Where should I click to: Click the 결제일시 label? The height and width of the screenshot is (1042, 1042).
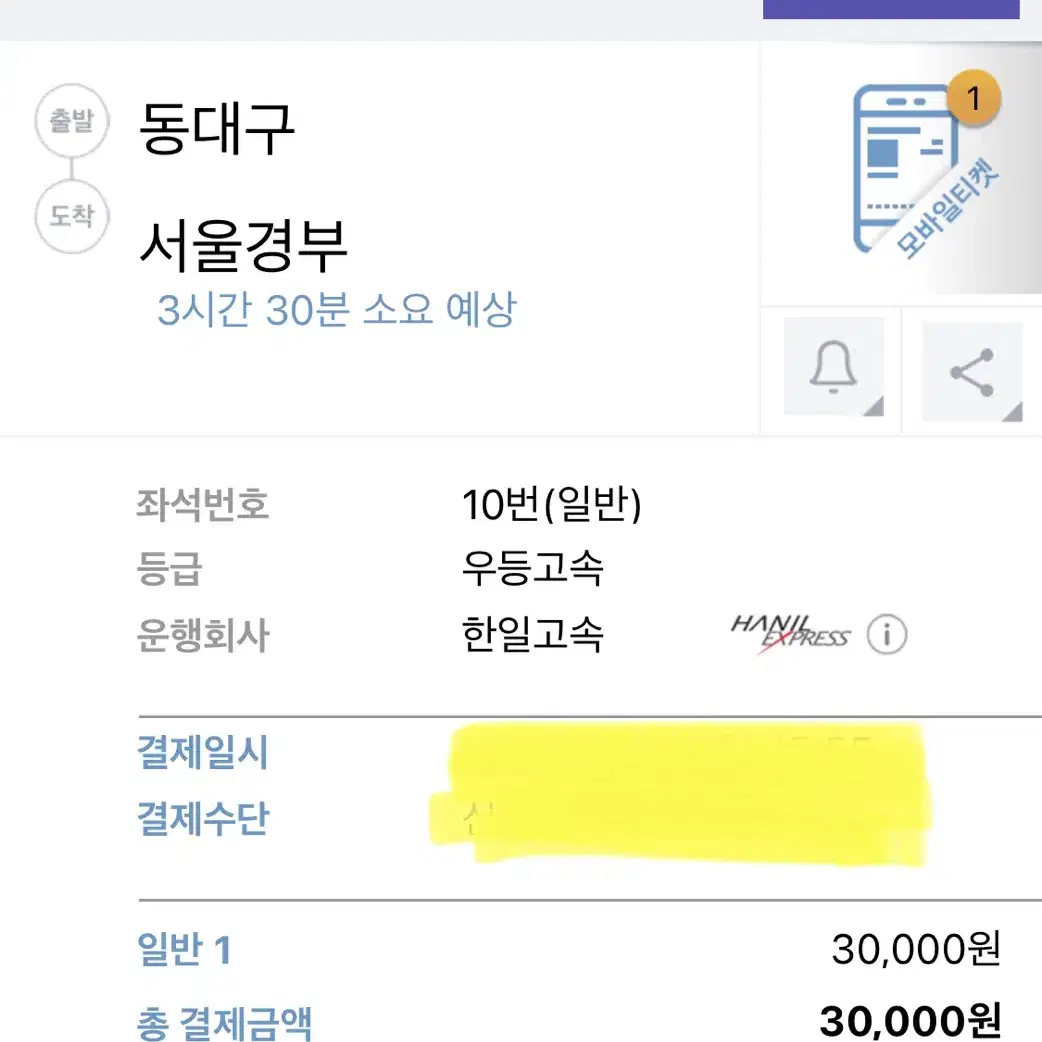coord(203,752)
